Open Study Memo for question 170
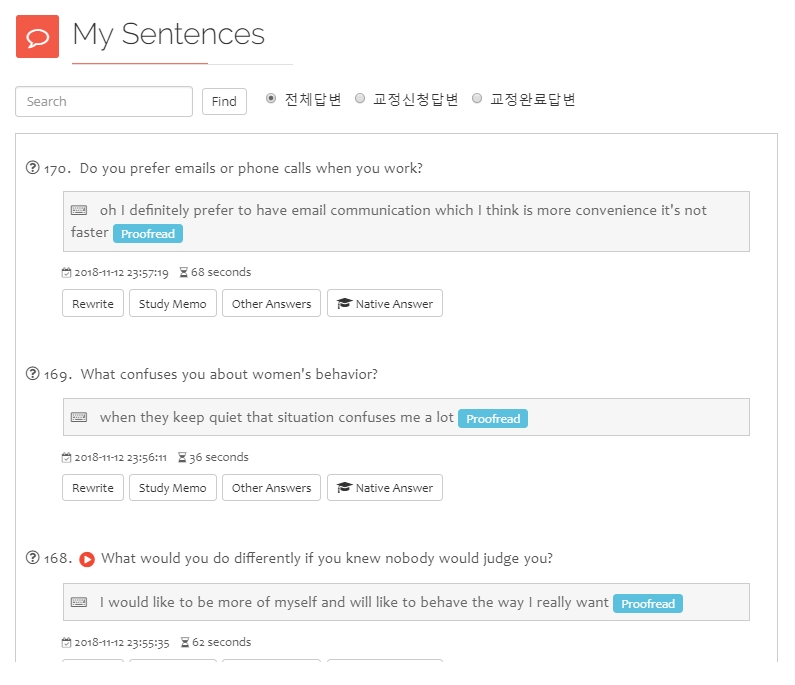 click(173, 304)
